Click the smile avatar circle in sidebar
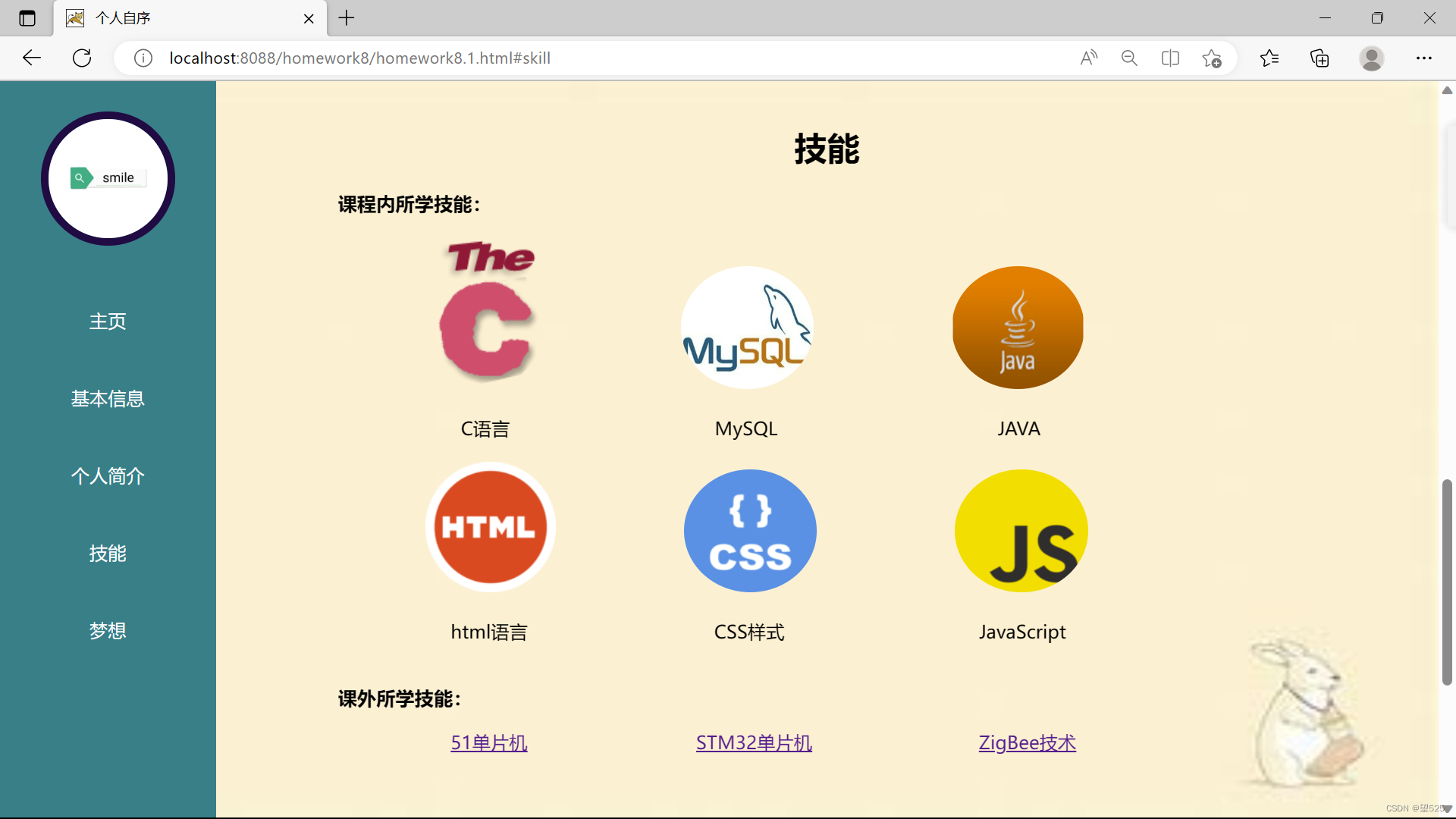1456x819 pixels. click(108, 178)
